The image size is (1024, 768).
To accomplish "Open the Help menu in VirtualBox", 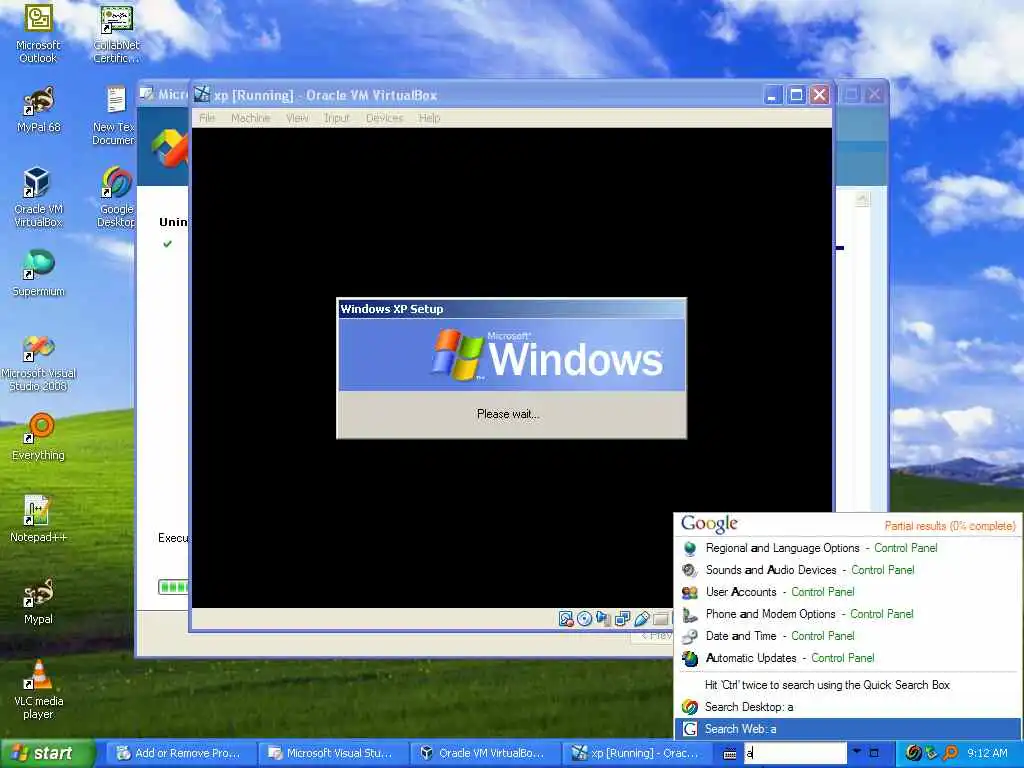I will (429, 118).
